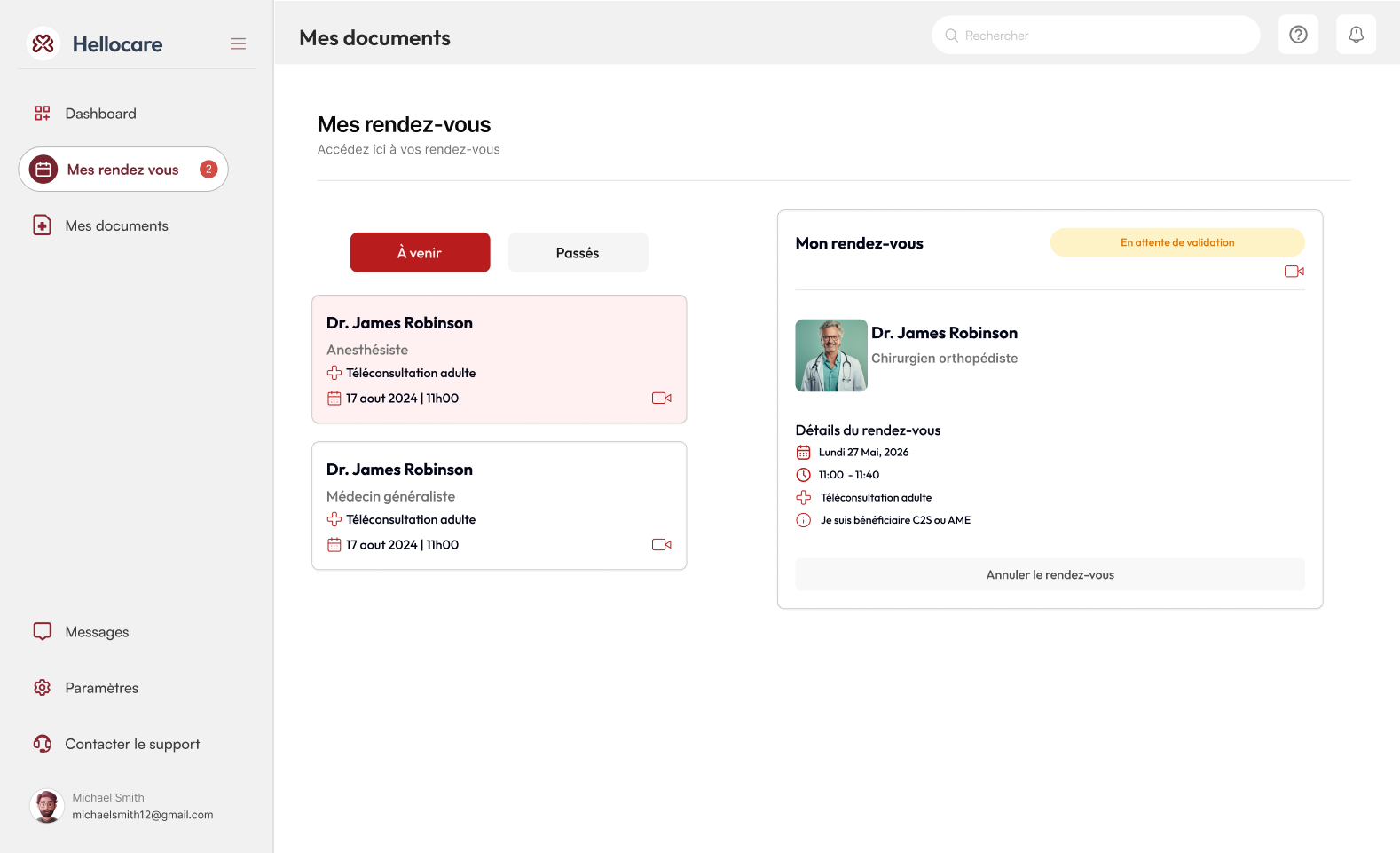Viewport: 1400px width, 853px height.
Task: Click the notification badge showing 2
Action: pyautogui.click(x=208, y=170)
